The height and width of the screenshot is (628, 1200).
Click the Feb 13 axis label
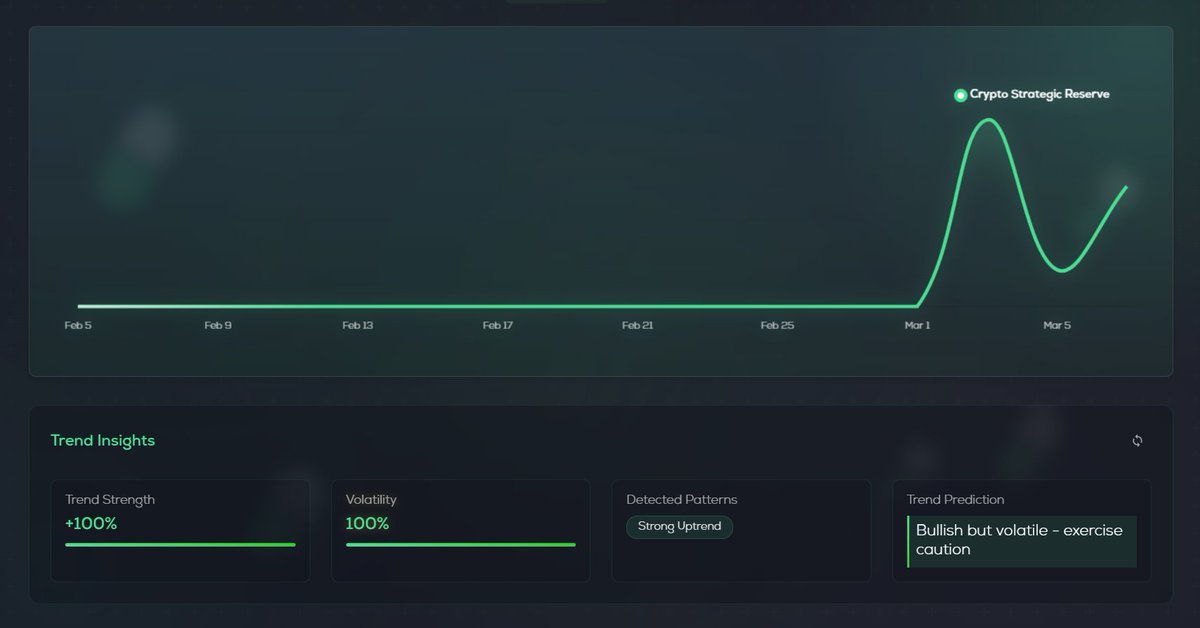point(358,326)
